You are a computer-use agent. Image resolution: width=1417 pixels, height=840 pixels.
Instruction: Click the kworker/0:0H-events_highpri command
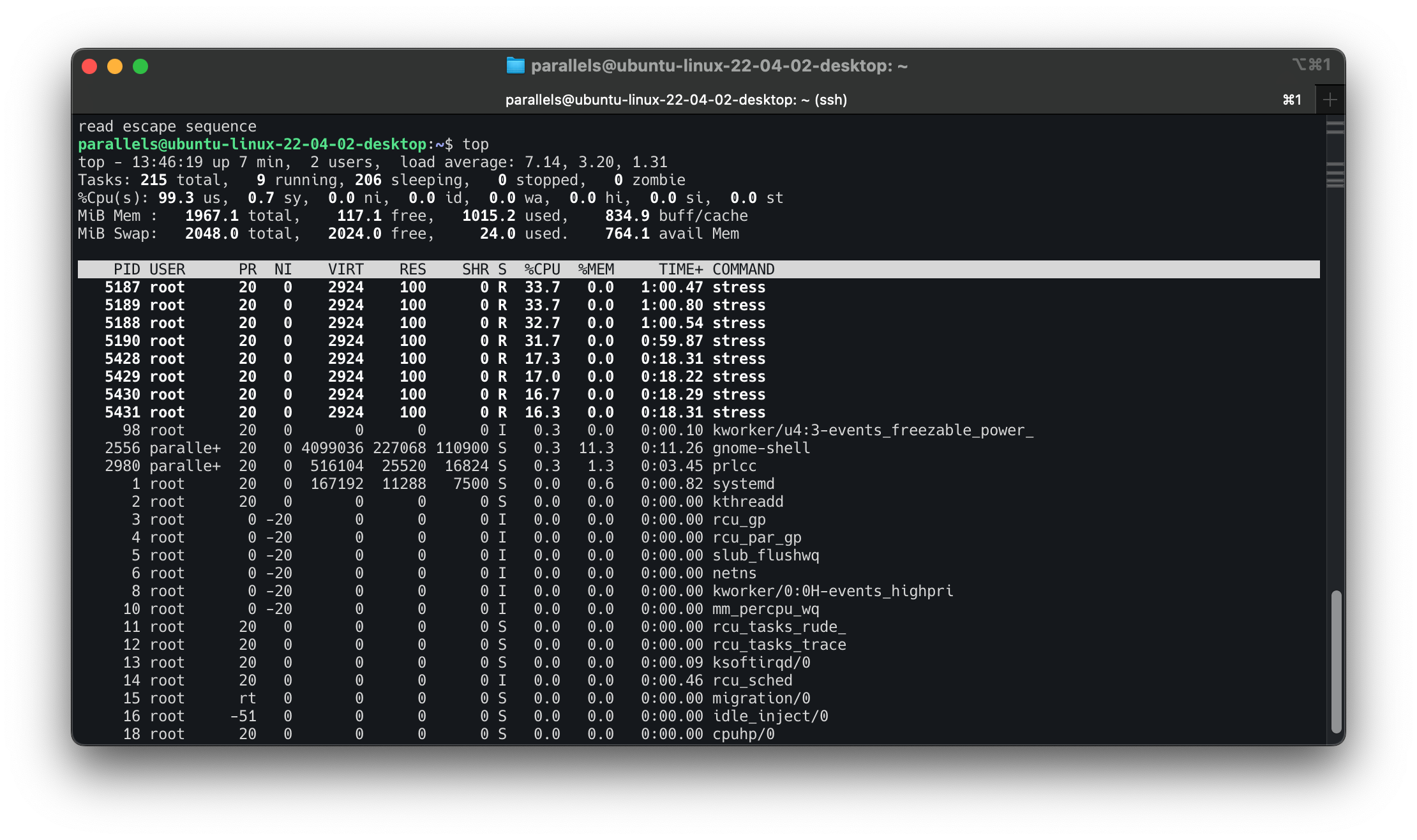click(833, 591)
